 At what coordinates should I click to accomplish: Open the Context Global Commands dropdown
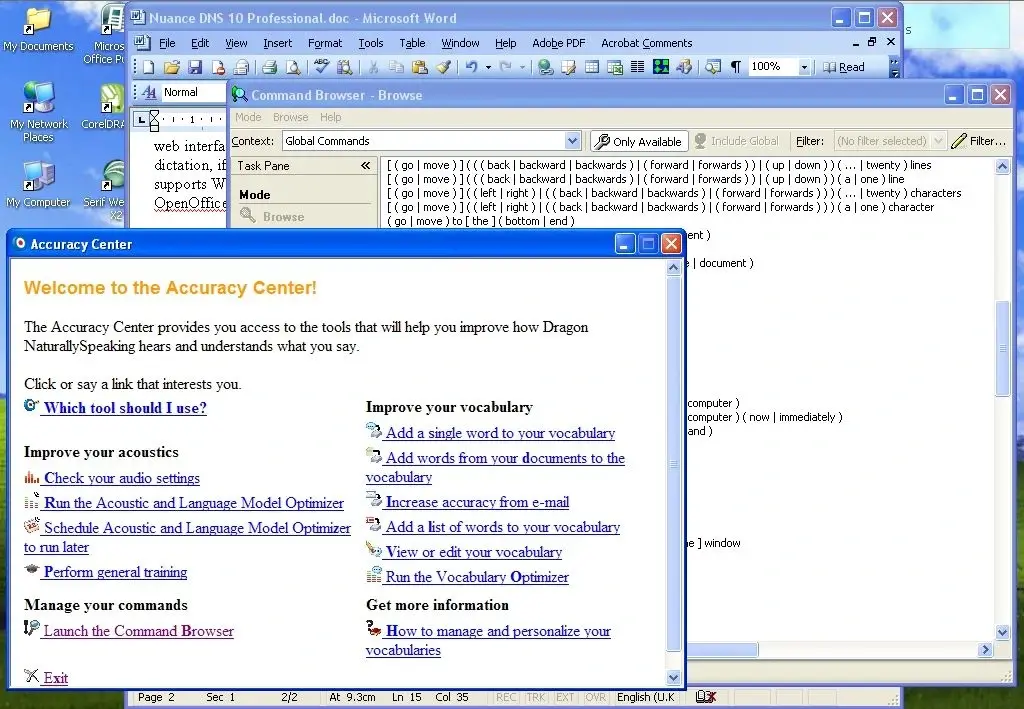click(x=572, y=141)
